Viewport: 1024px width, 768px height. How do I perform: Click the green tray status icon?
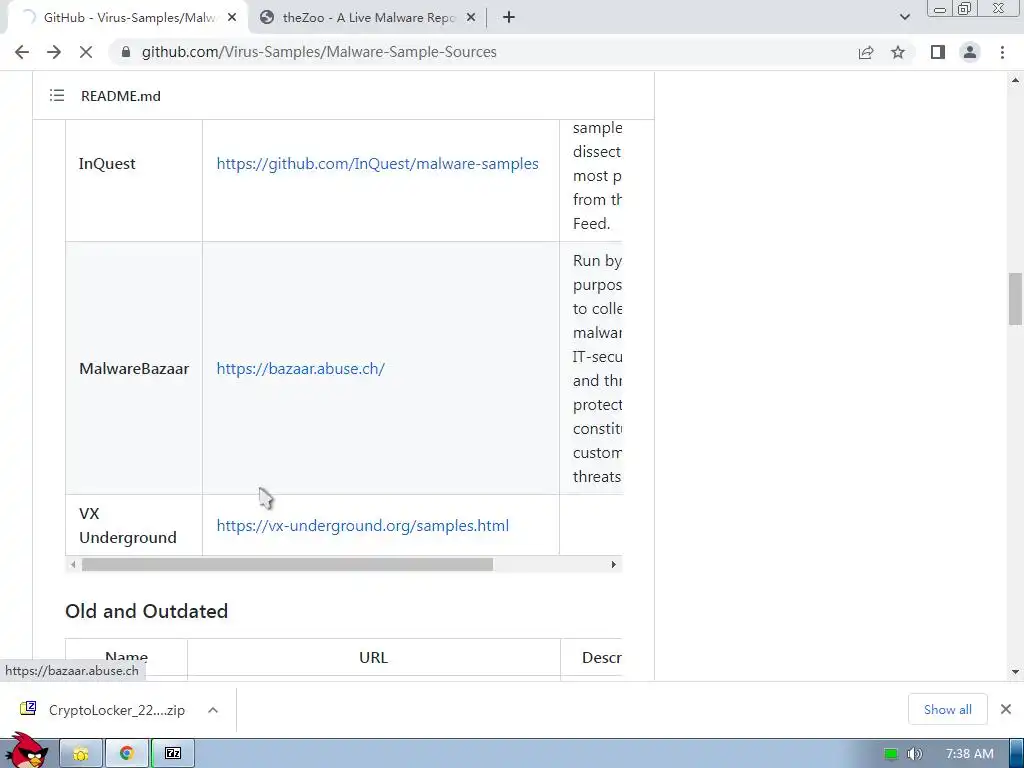tap(891, 754)
